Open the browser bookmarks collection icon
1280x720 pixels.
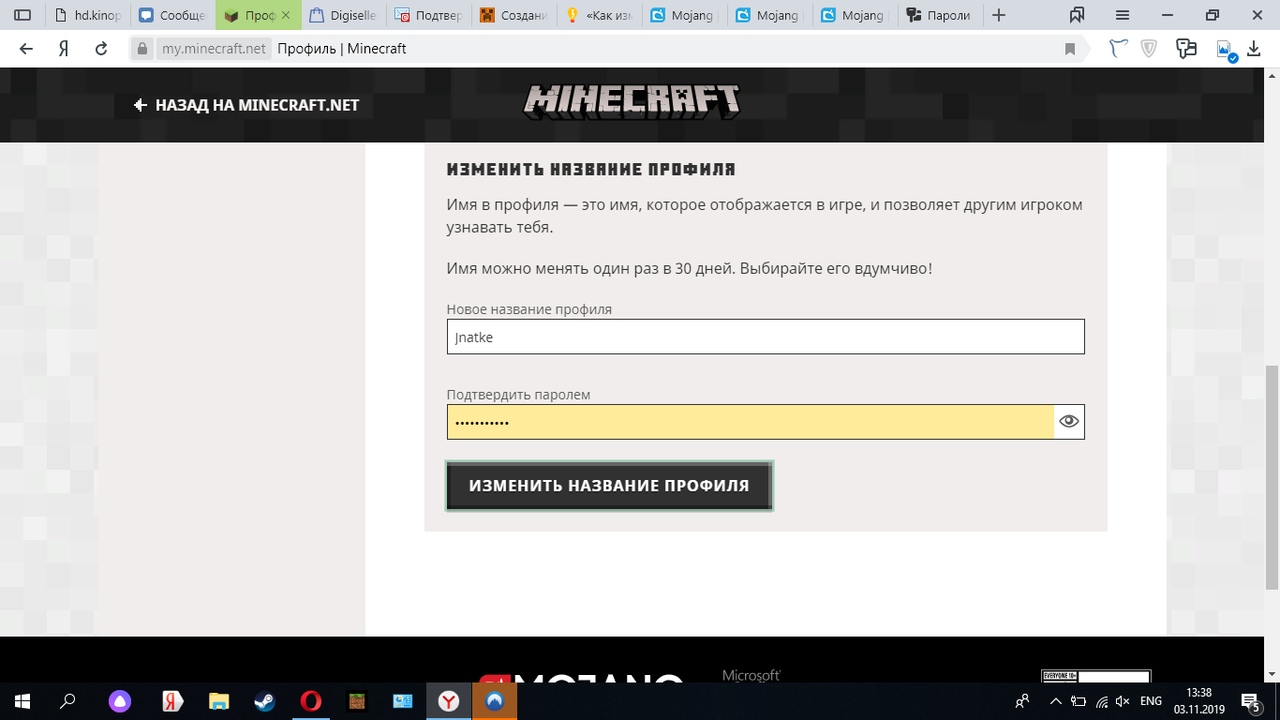[1077, 15]
